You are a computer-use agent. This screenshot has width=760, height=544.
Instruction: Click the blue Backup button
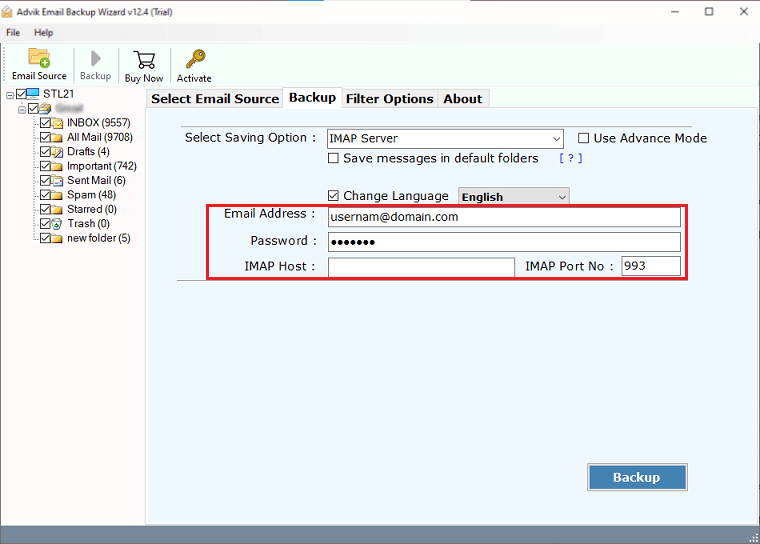[637, 477]
